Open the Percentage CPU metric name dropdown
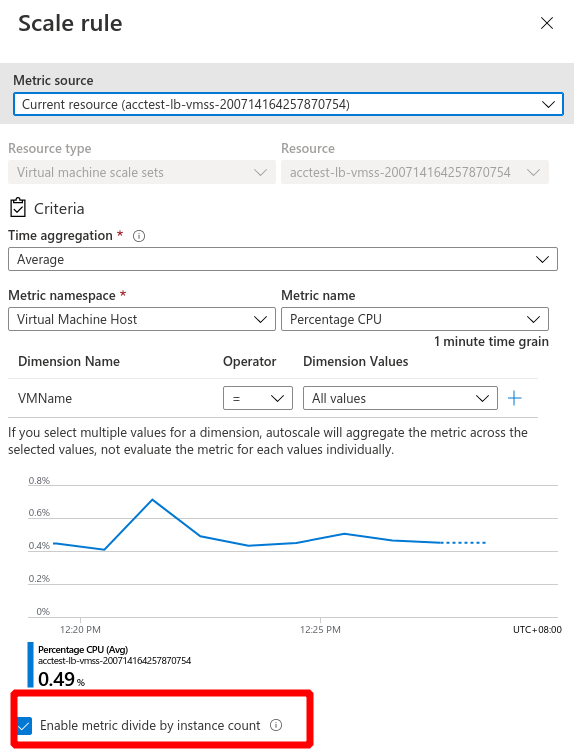 click(415, 319)
